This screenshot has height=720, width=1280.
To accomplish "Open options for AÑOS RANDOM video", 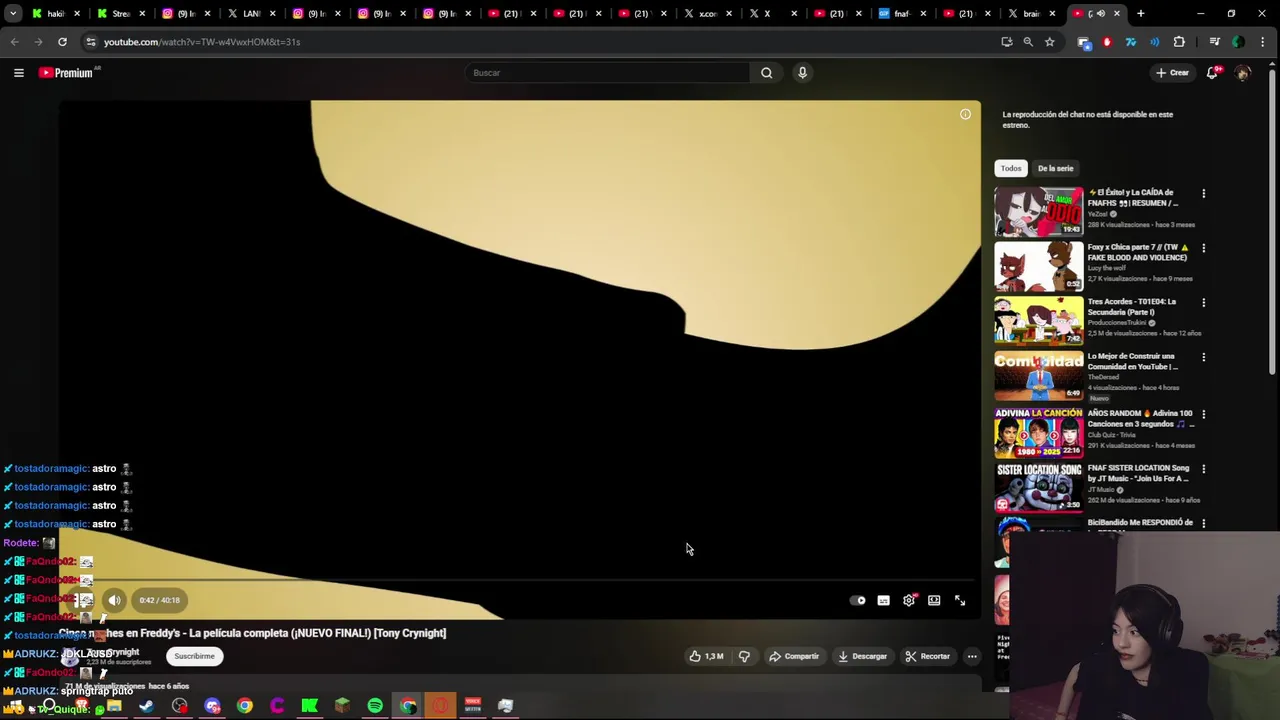I will pos(1203,414).
